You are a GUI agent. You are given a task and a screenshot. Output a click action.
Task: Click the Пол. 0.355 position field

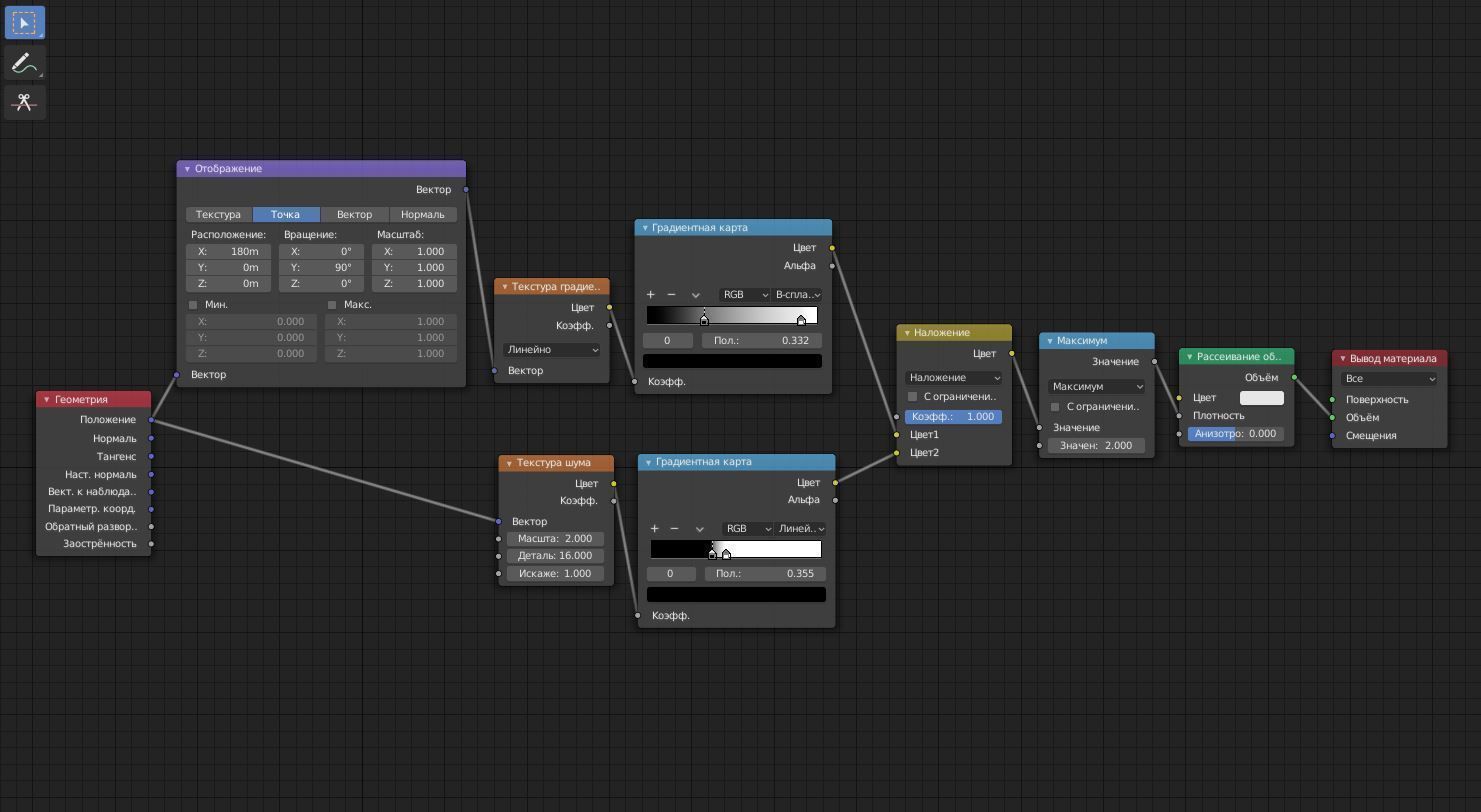click(765, 573)
